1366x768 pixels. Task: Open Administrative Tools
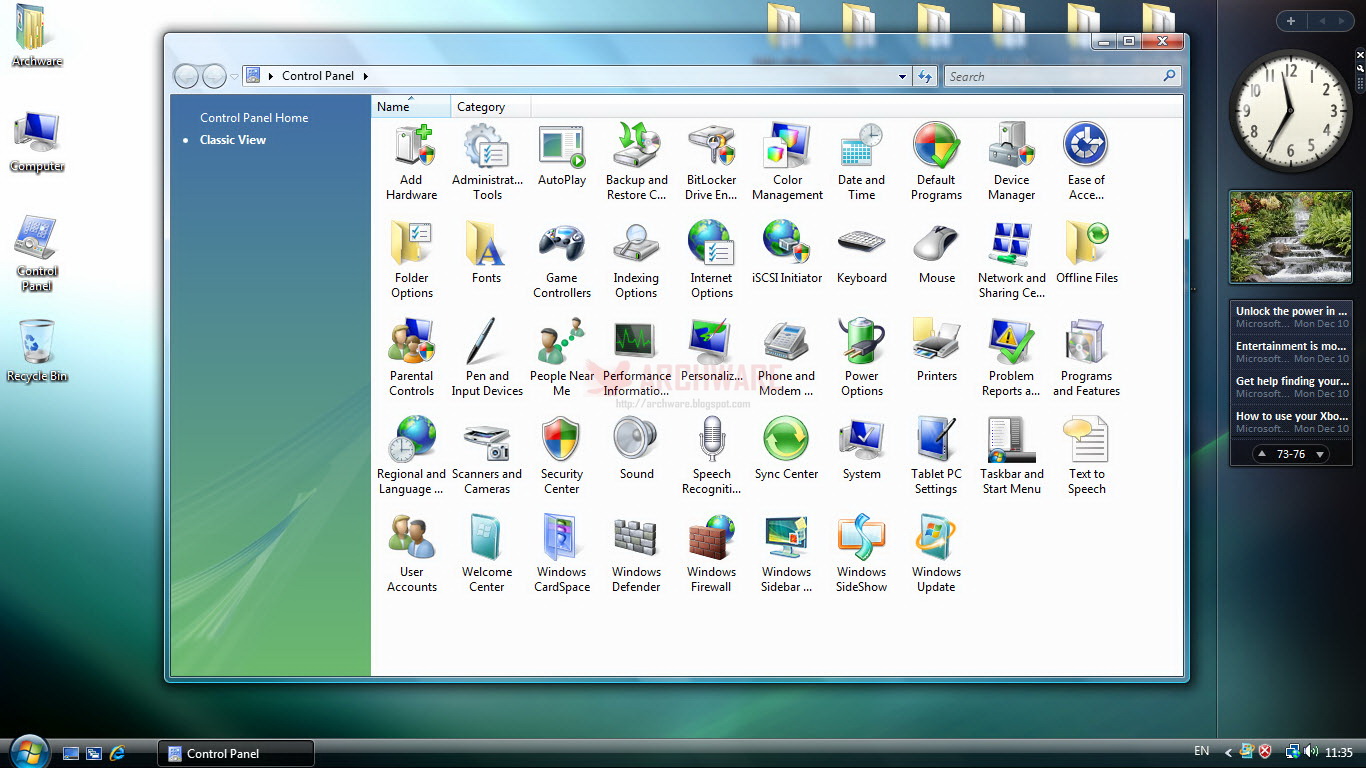tap(487, 162)
